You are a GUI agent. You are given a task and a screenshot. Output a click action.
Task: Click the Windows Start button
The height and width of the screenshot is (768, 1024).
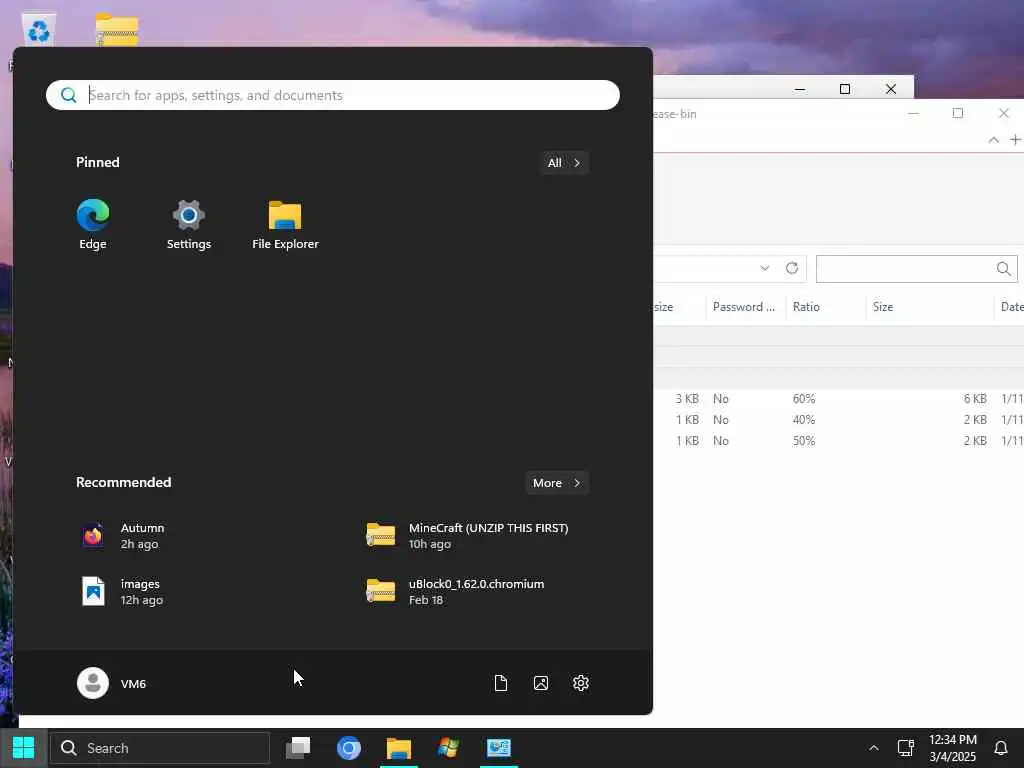pos(24,748)
